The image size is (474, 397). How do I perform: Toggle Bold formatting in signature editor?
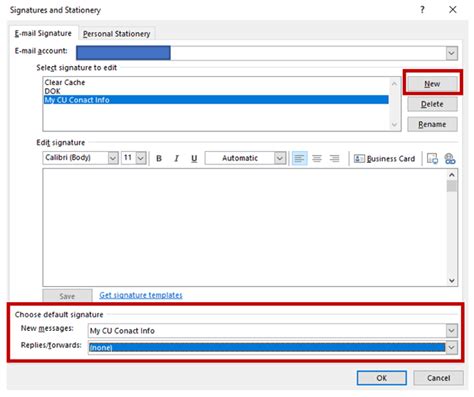click(x=159, y=158)
